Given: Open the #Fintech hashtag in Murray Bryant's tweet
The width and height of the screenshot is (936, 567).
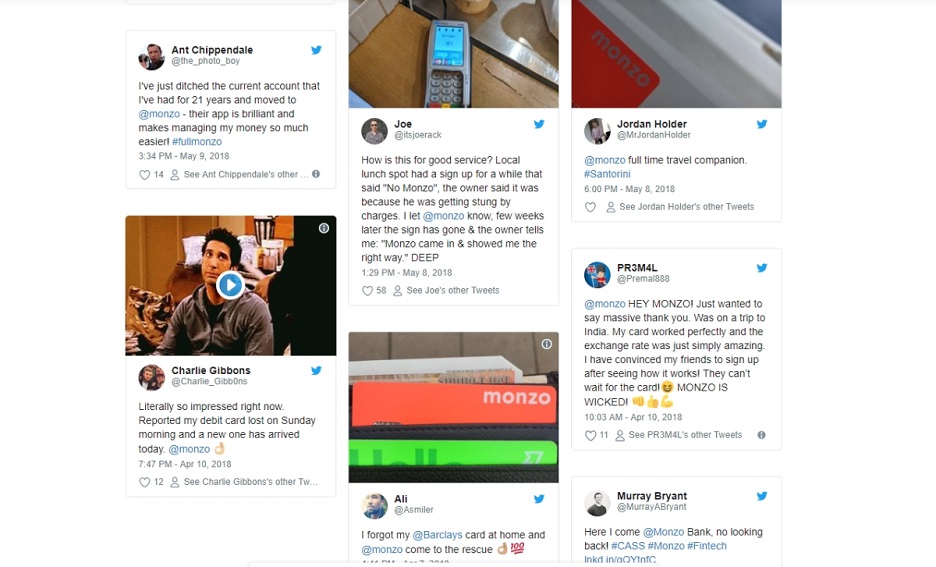Looking at the screenshot, I should coord(707,546).
